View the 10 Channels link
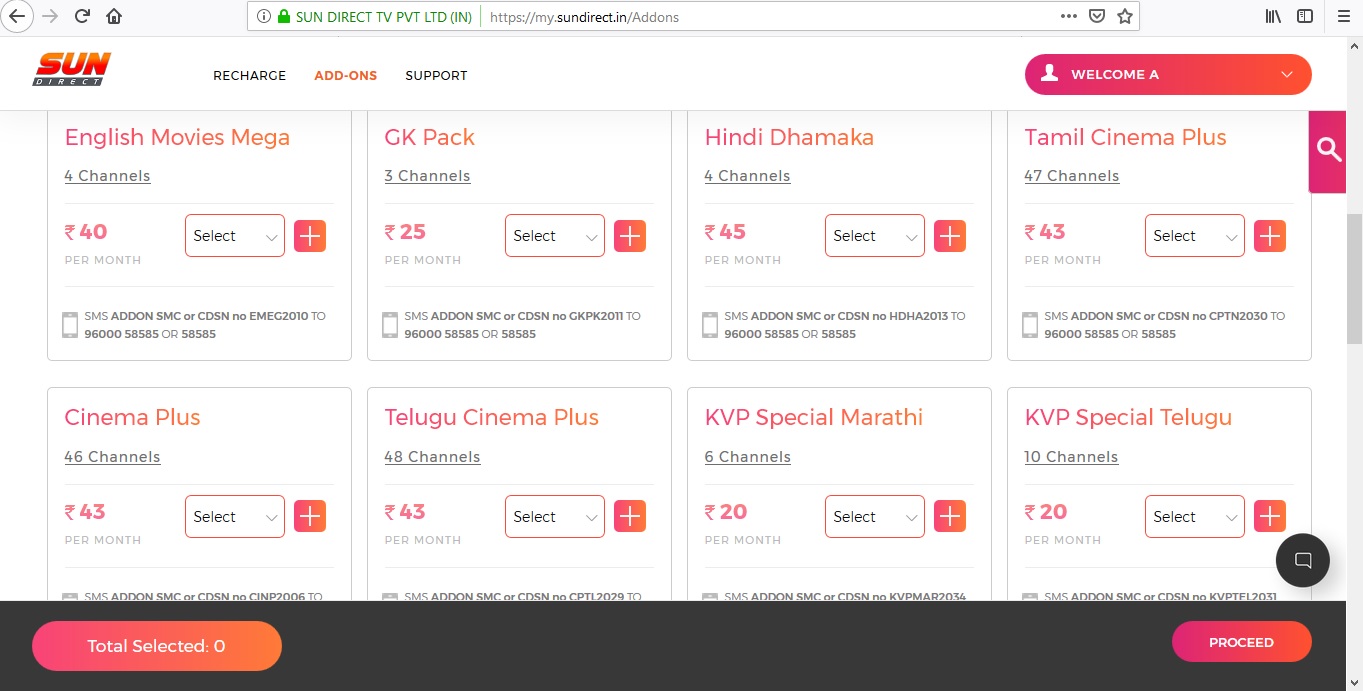Image resolution: width=1363 pixels, height=691 pixels. pyautogui.click(x=1071, y=457)
